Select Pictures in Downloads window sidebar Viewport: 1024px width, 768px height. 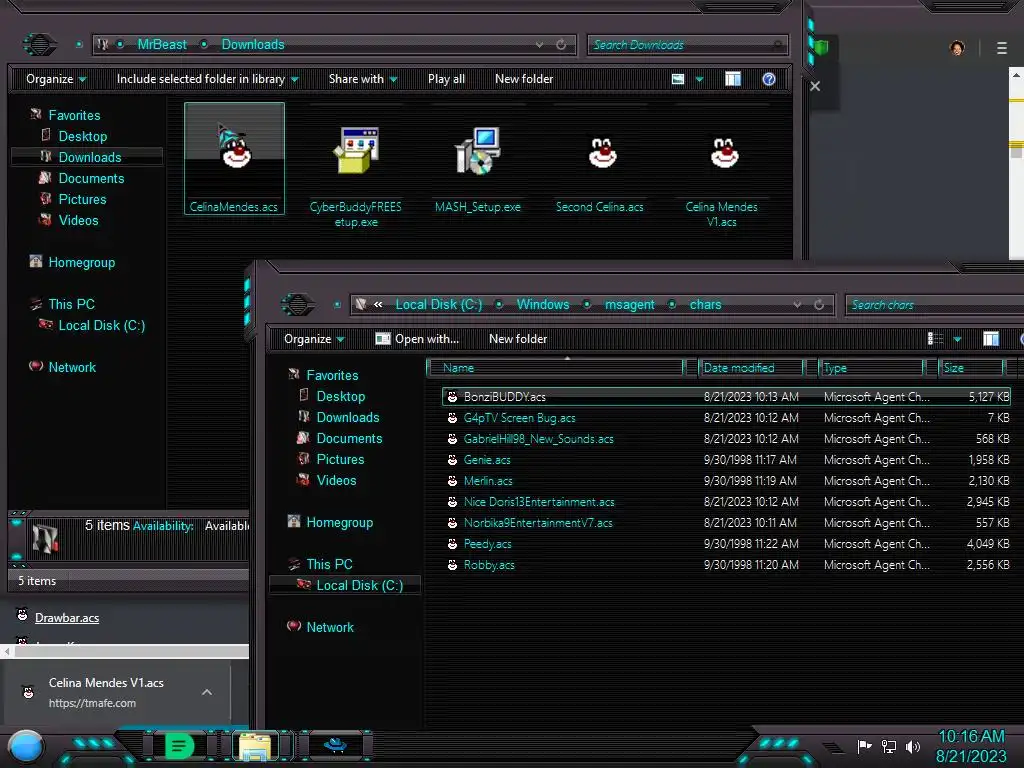tap(82, 199)
